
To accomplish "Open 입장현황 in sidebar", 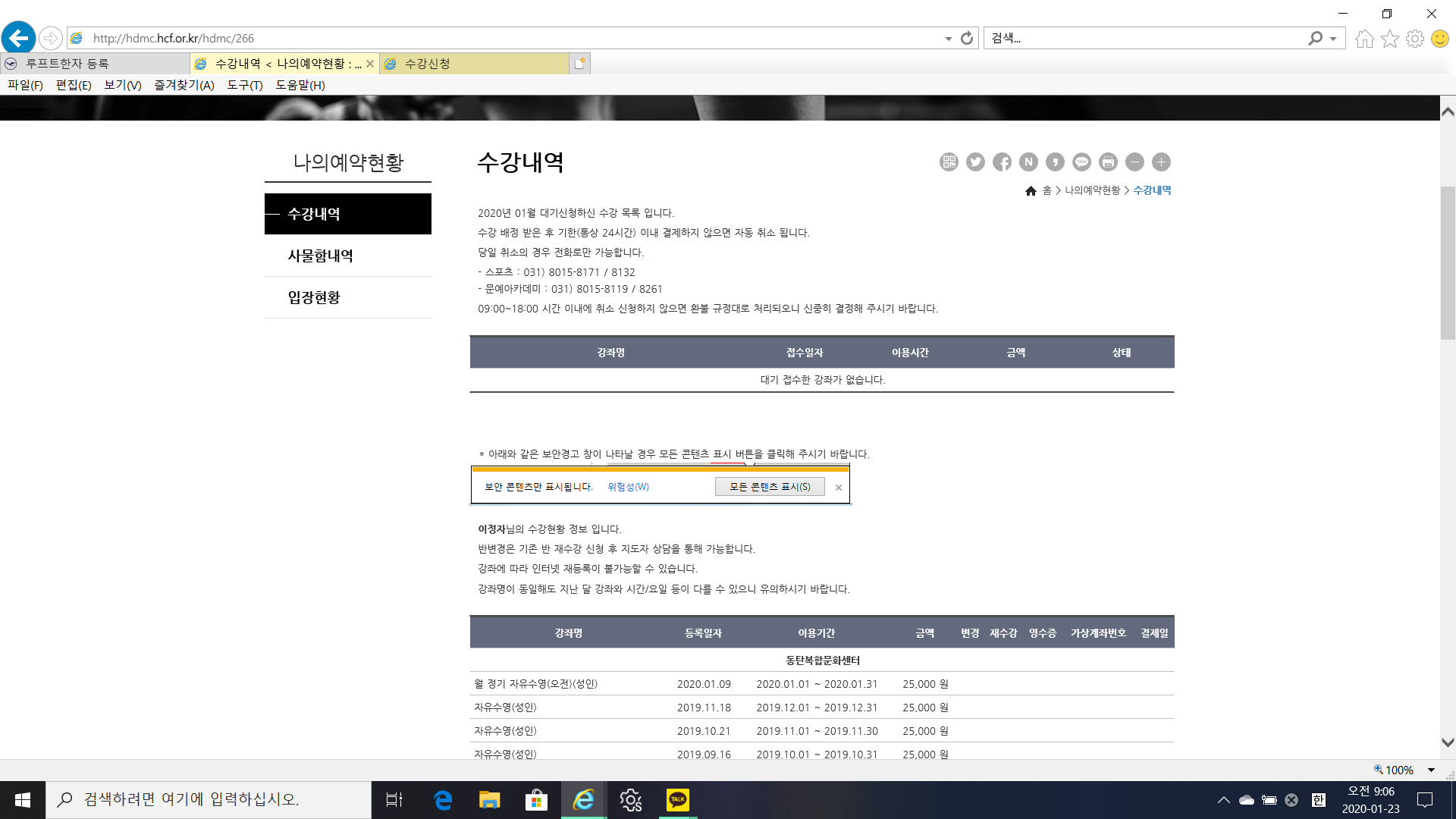I will coord(314,297).
